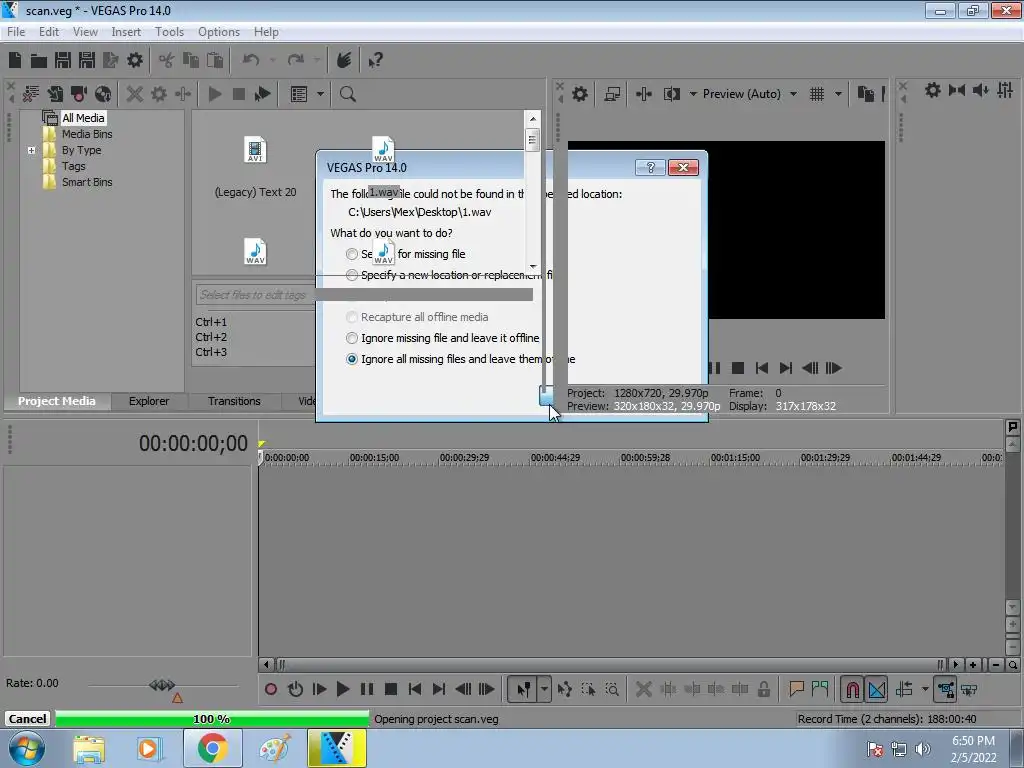The image size is (1024, 768).
Task: Adjust the playback Rate slider handle
Action: [161, 684]
